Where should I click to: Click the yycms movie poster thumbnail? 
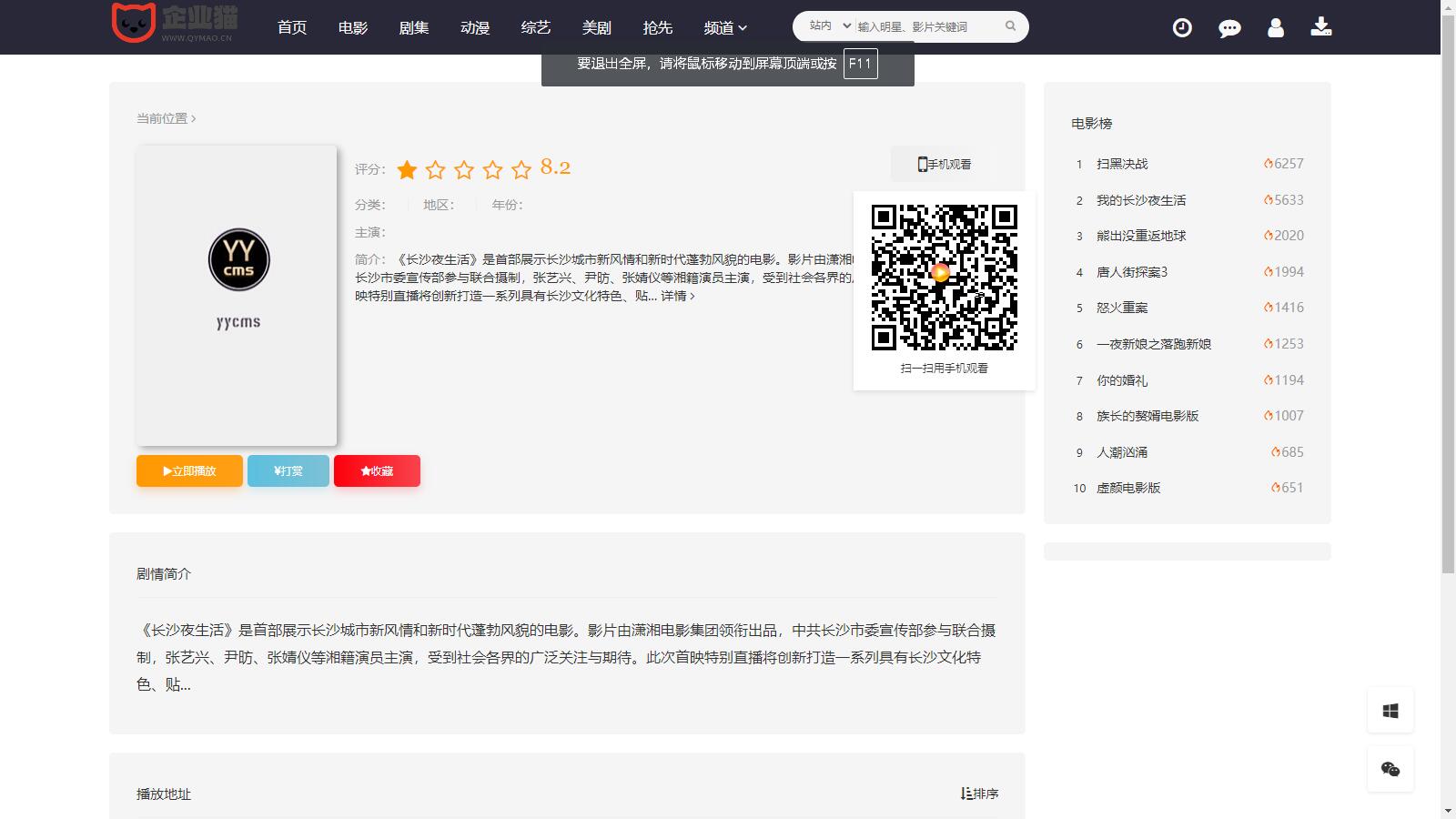[x=237, y=296]
